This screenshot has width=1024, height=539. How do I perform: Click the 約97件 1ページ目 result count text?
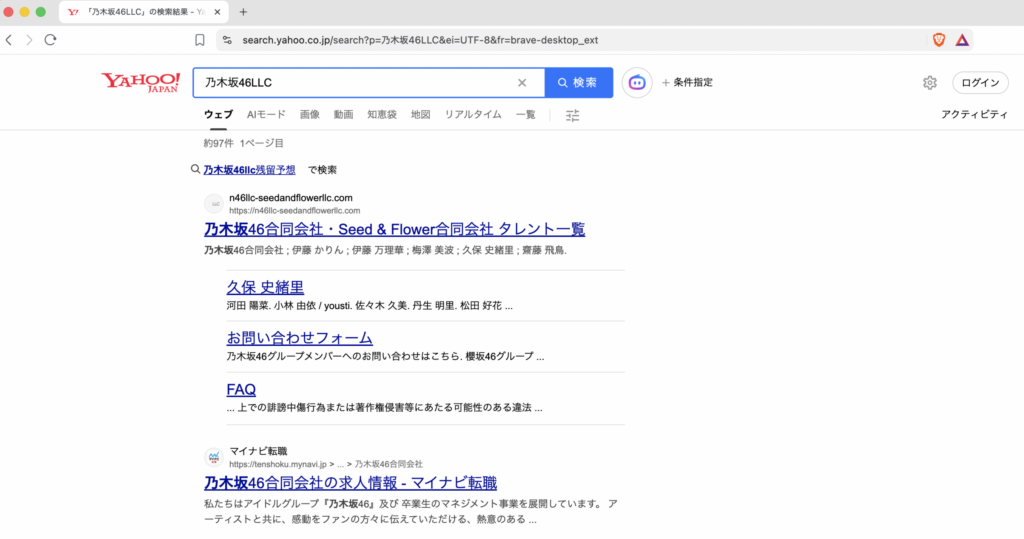(x=244, y=143)
